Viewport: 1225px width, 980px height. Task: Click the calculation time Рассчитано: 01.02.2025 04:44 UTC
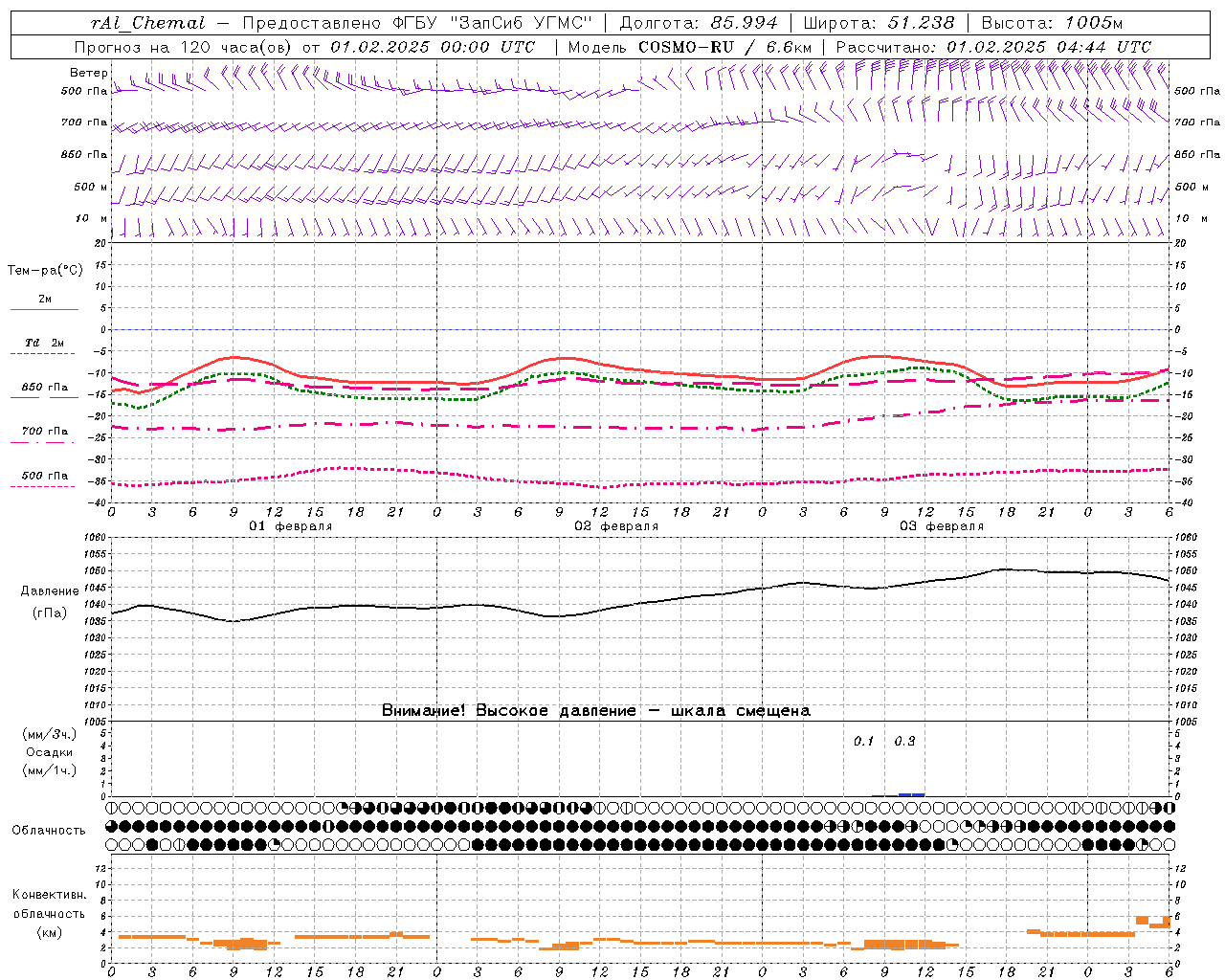(x=993, y=47)
